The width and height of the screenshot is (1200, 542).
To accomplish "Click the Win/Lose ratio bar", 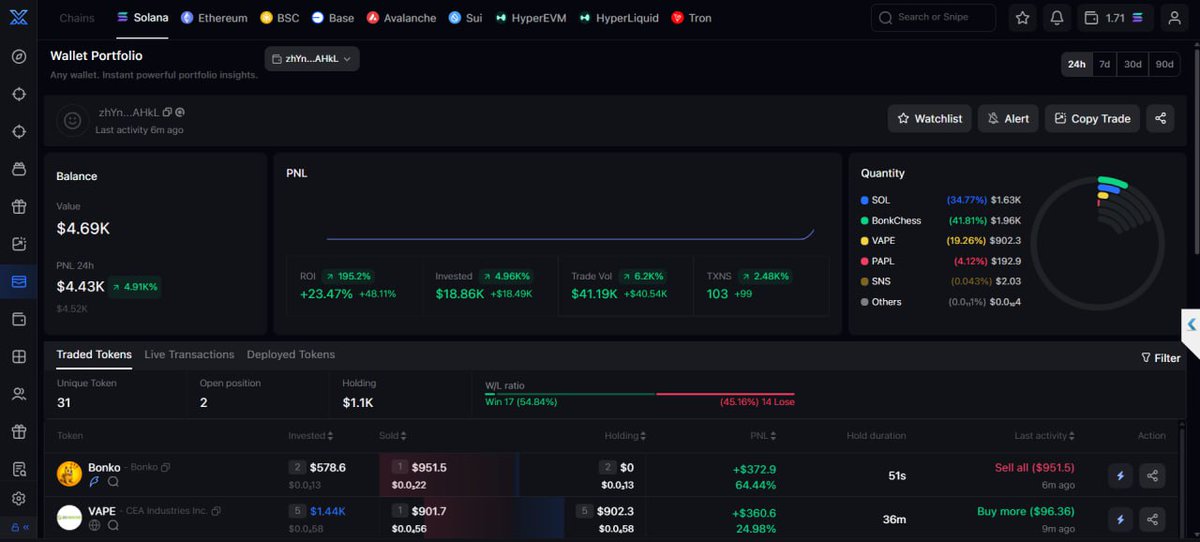I will [x=640, y=394].
